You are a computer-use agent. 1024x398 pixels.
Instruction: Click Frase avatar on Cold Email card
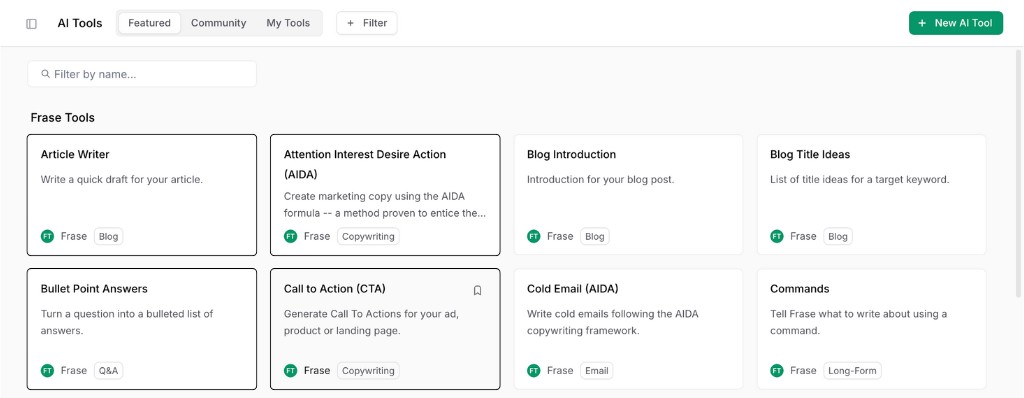[534, 371]
